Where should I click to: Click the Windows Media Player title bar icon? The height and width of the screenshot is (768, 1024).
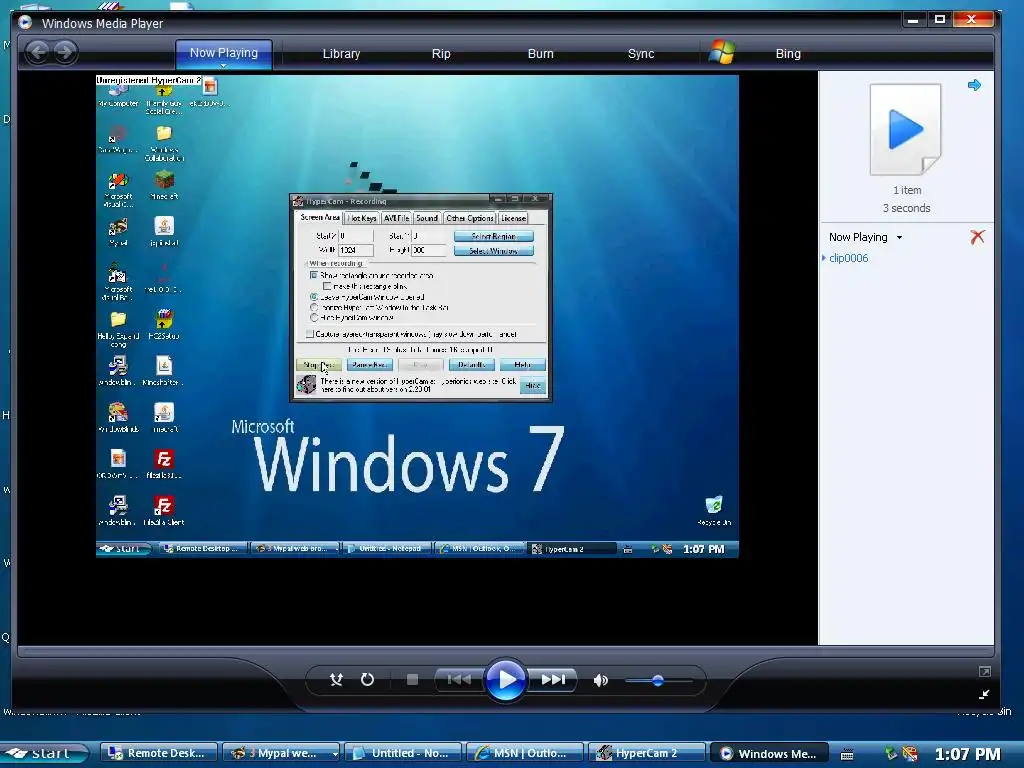coord(25,22)
